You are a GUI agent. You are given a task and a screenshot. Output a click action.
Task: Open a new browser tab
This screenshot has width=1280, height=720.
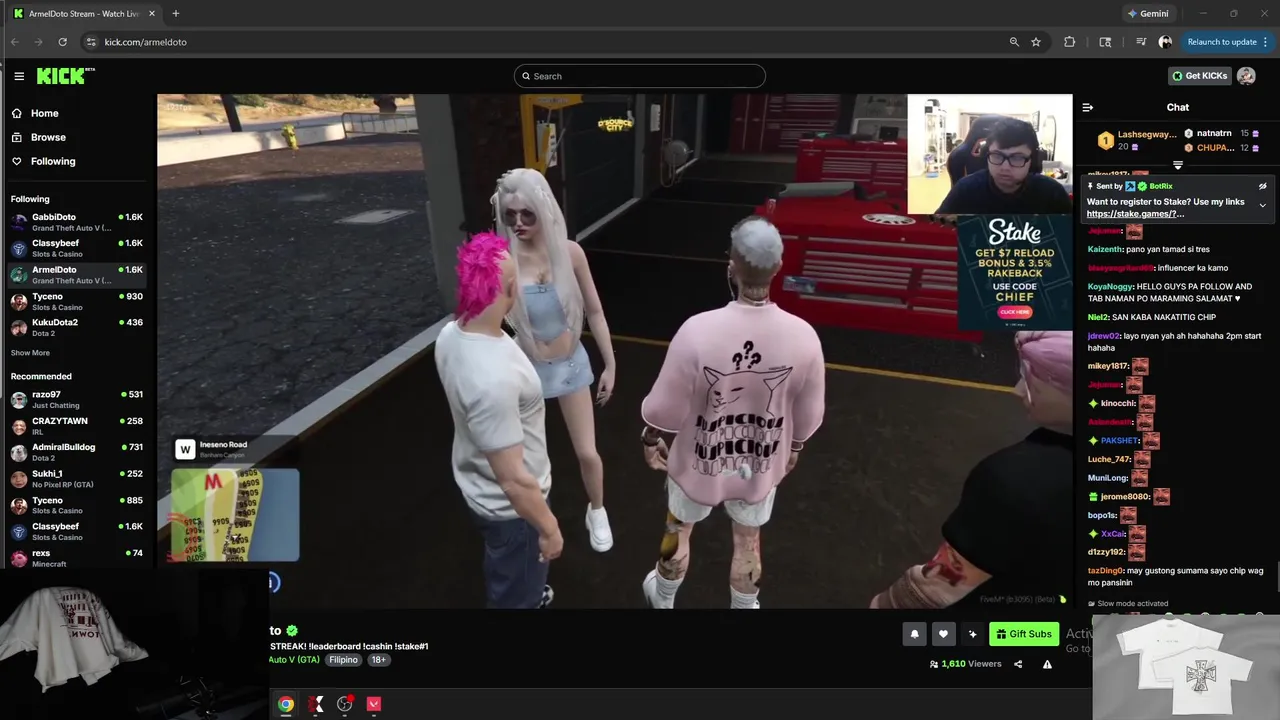tap(176, 14)
